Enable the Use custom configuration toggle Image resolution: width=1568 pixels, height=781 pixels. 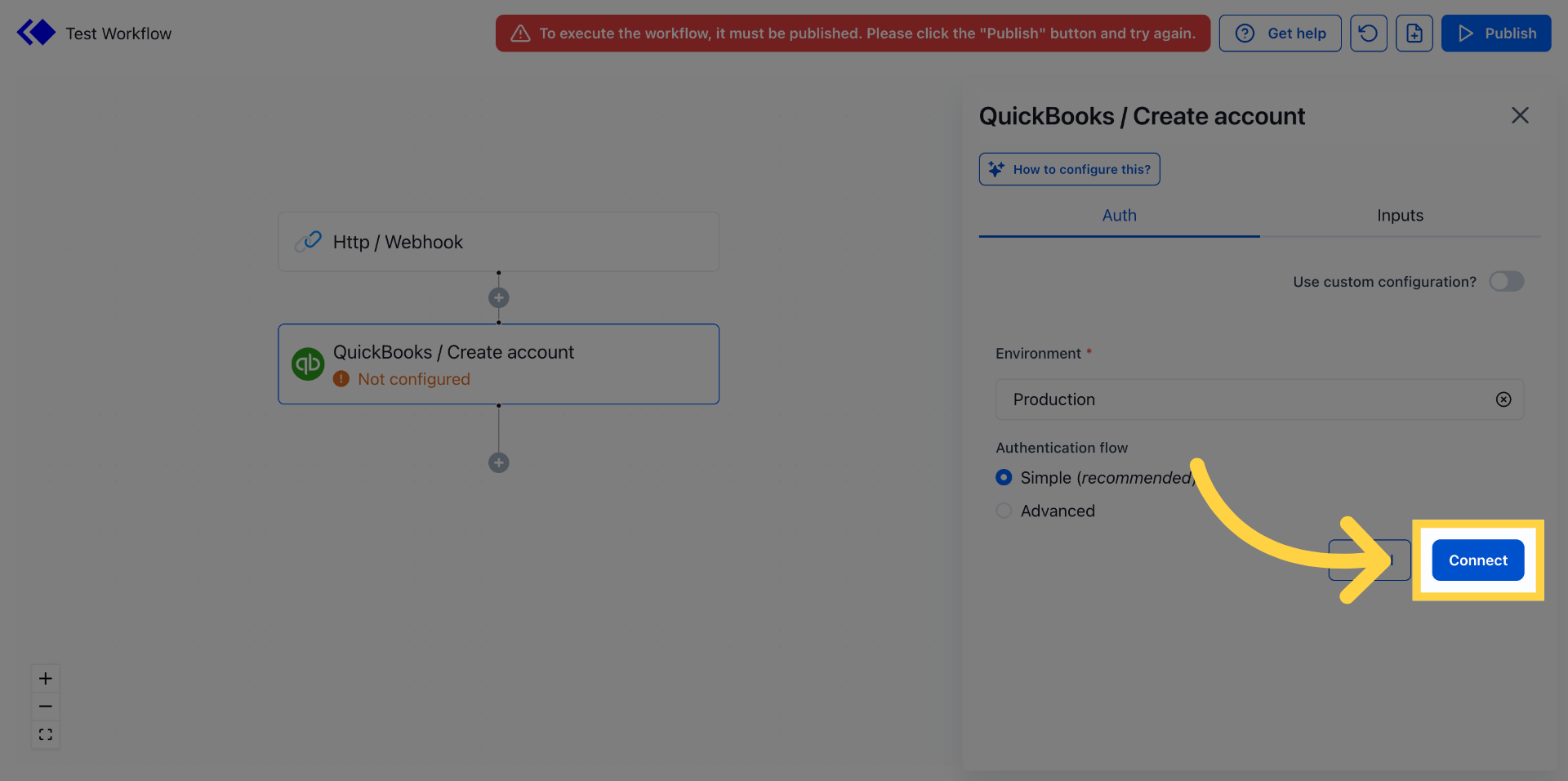[x=1506, y=281]
